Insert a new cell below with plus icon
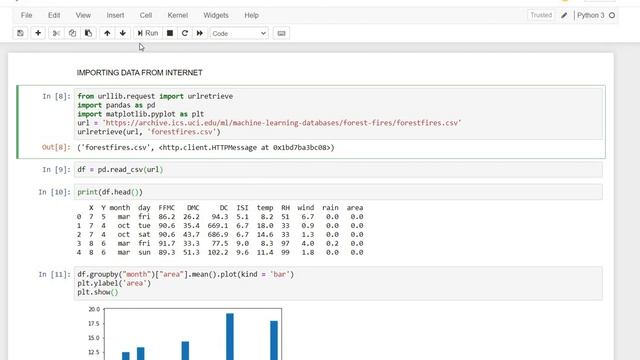Viewport: 640px width, 360px height. [x=38, y=33]
